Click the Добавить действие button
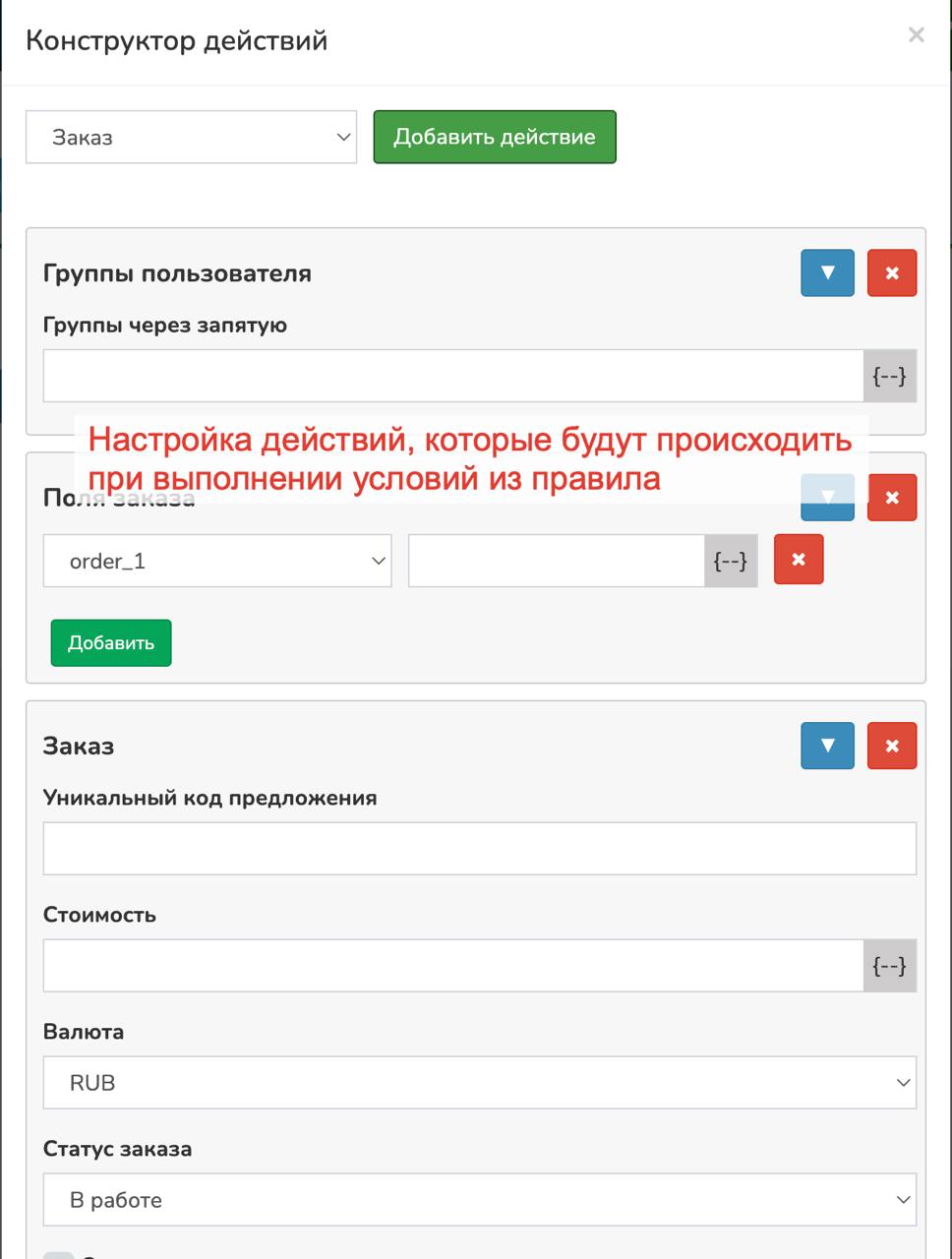Viewport: 952px width, 1259px height. 494,137
